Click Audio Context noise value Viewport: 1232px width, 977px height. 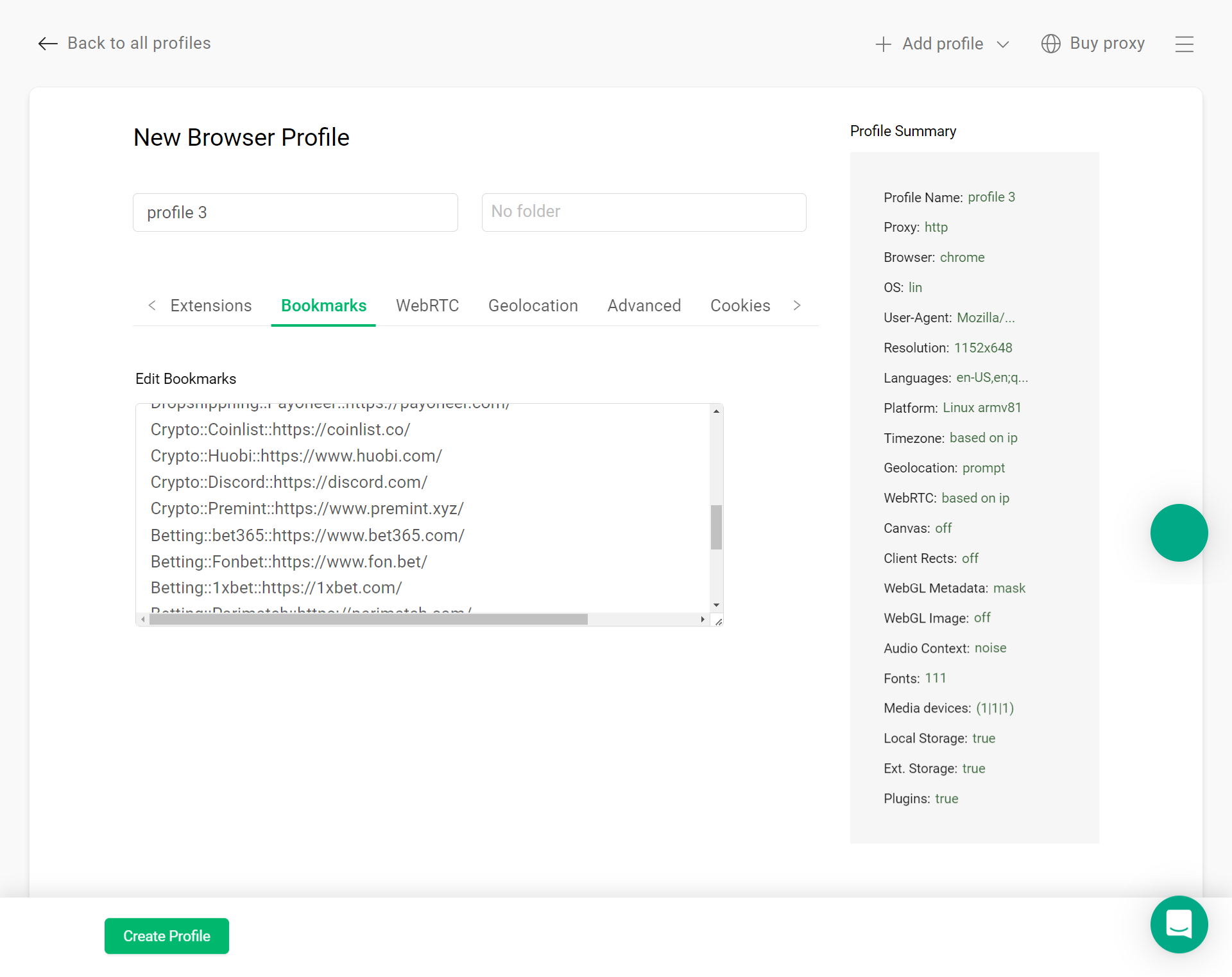(991, 648)
